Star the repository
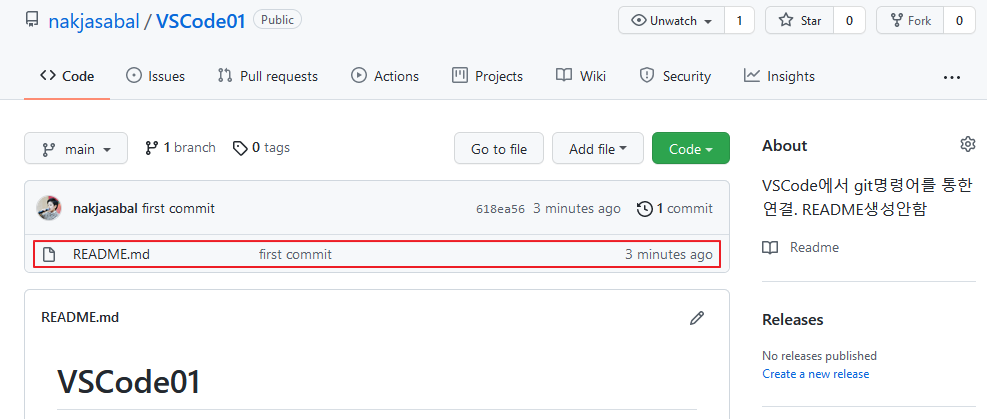The width and height of the screenshot is (987, 419). tap(799, 21)
